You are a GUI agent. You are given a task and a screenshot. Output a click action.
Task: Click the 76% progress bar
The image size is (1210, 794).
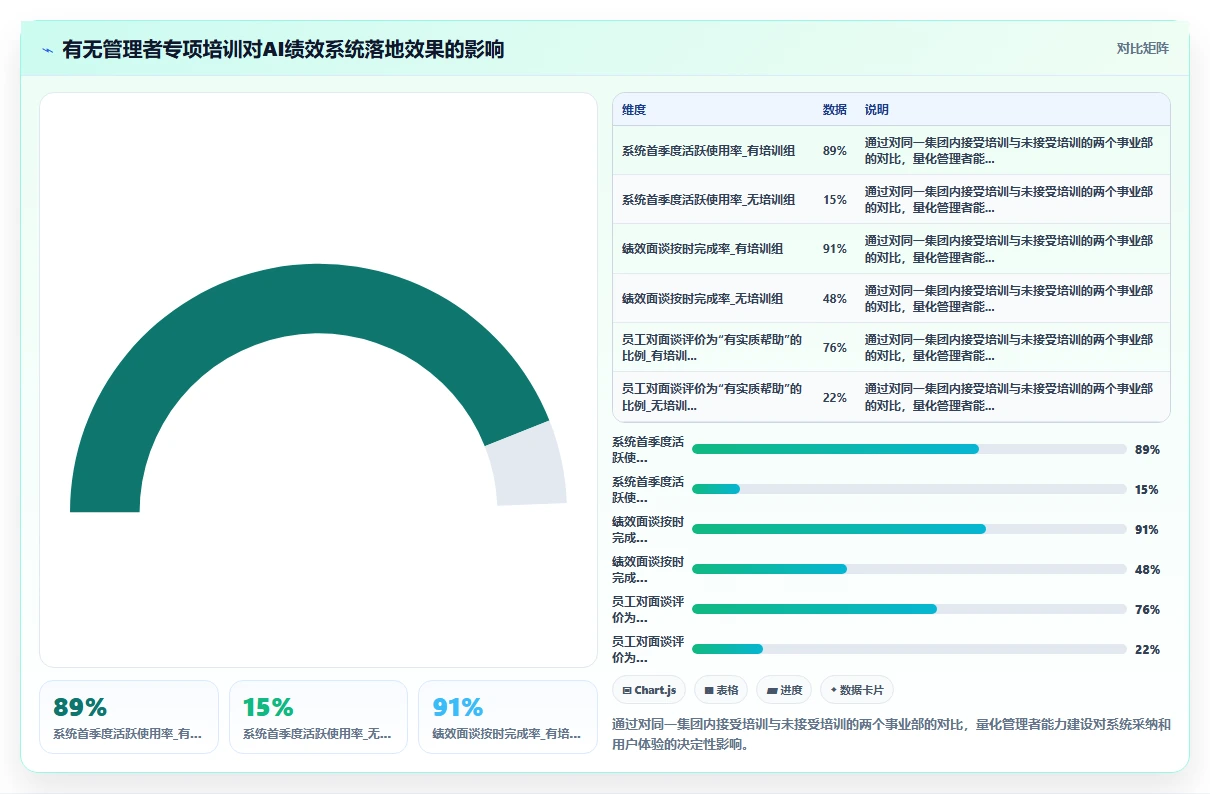(909, 609)
